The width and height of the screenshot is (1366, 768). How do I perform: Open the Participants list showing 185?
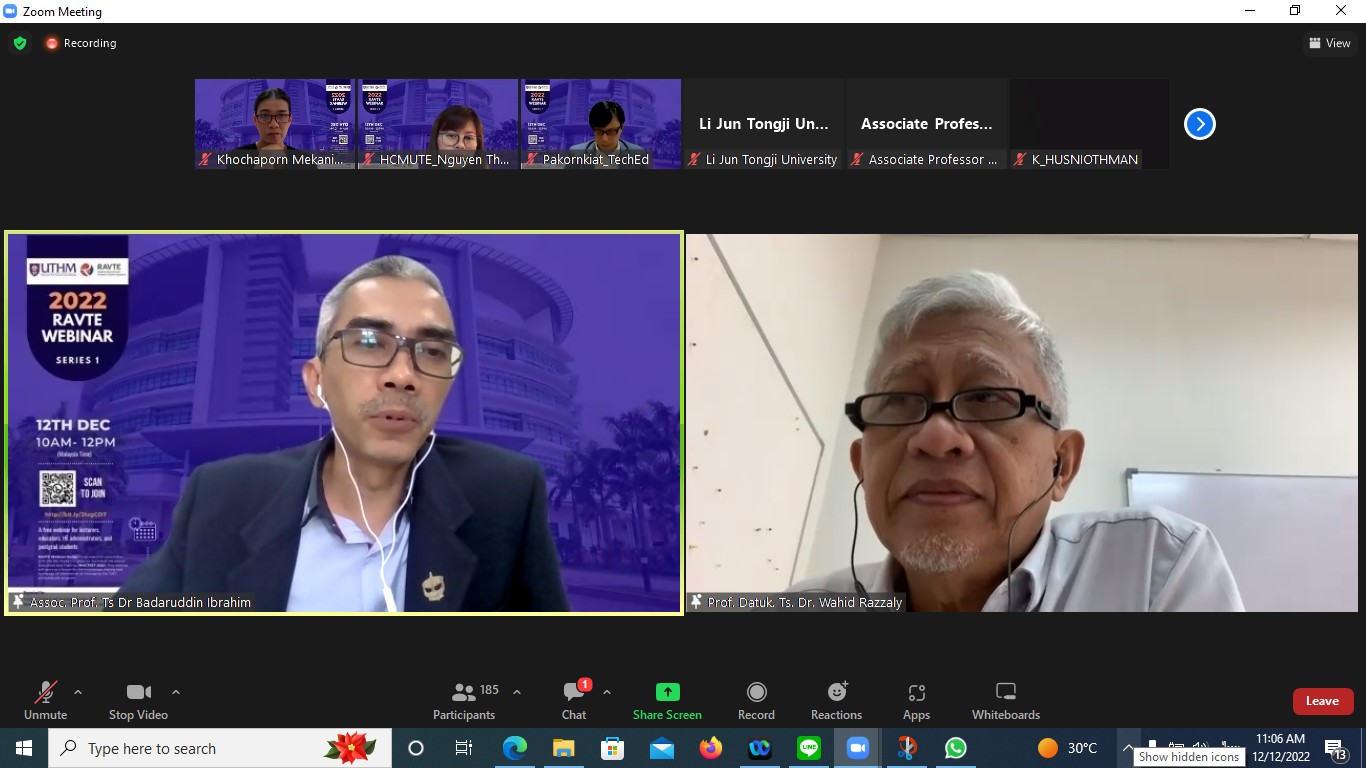coord(464,700)
